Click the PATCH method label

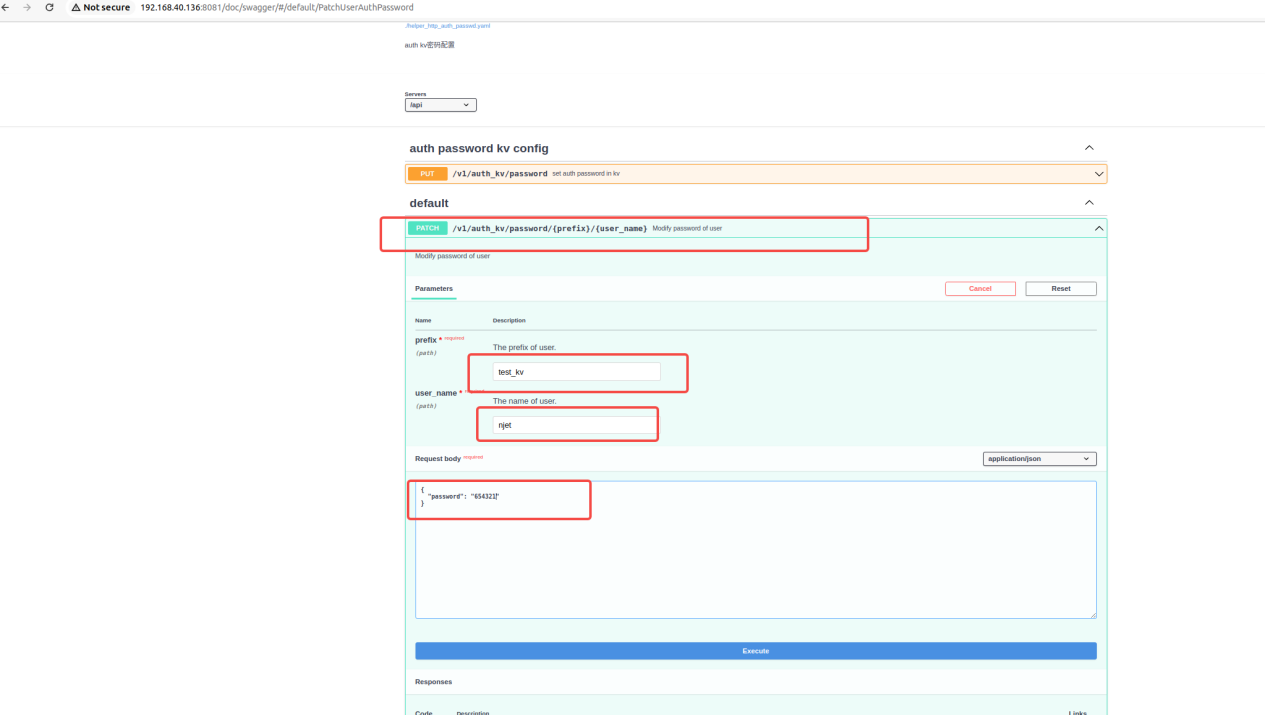click(427, 229)
